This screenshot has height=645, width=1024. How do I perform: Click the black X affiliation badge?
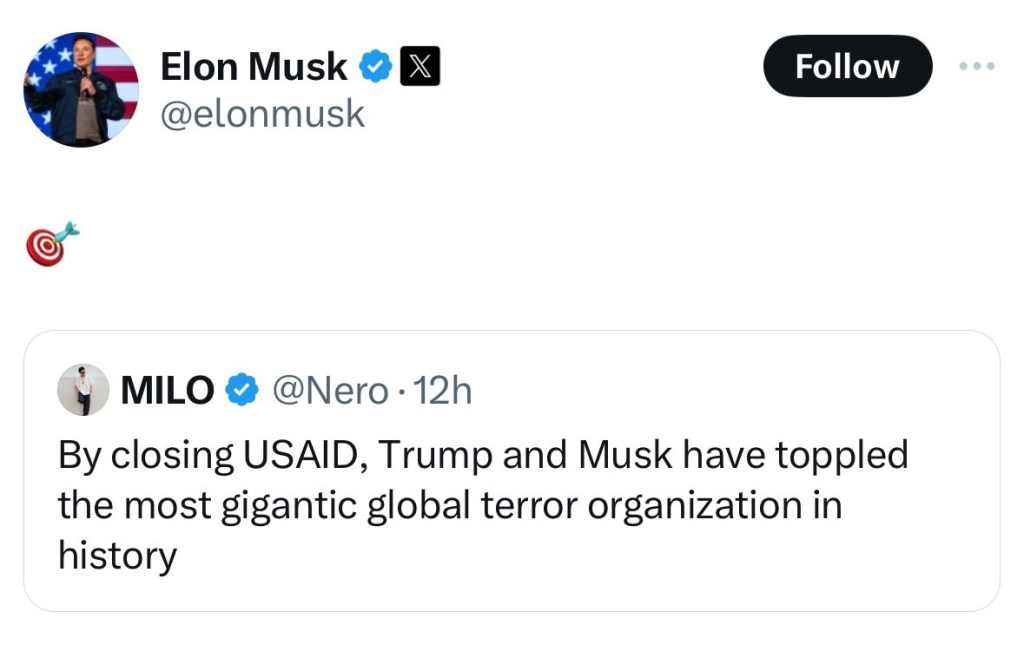419,67
